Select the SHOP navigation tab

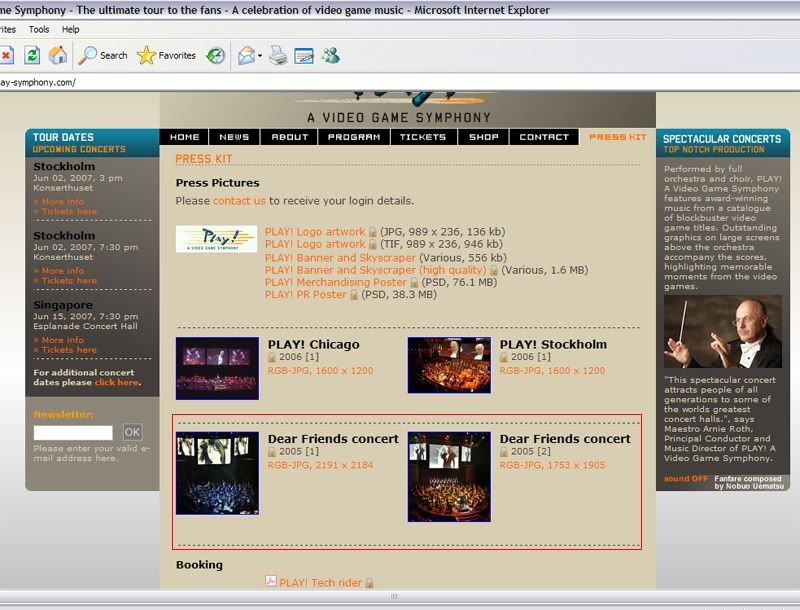pos(483,137)
